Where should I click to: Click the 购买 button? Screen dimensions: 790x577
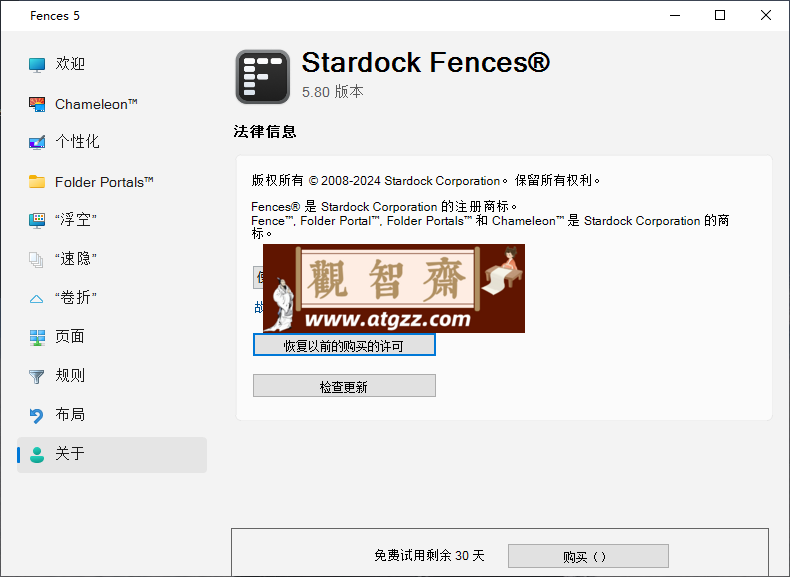click(588, 556)
